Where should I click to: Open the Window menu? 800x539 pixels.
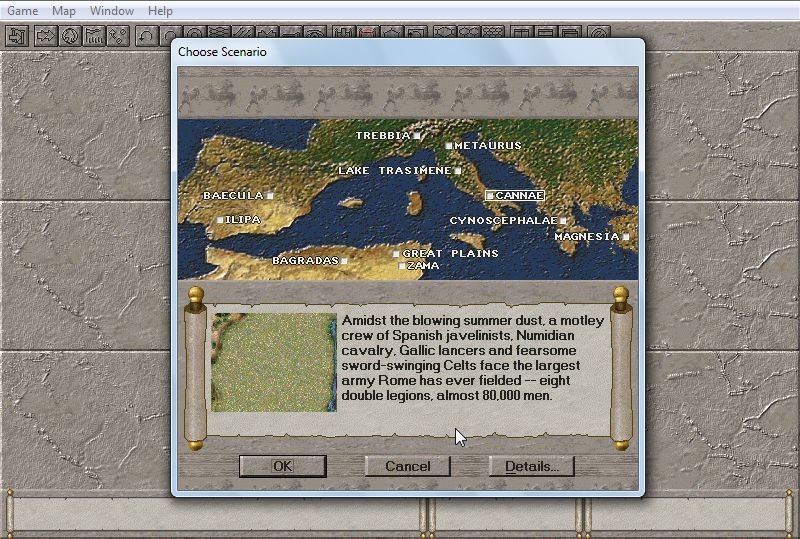(x=112, y=11)
